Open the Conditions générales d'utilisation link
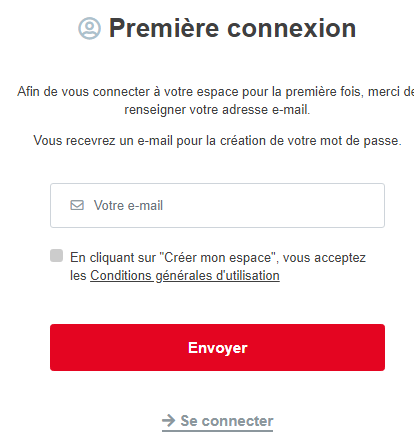 185,276
